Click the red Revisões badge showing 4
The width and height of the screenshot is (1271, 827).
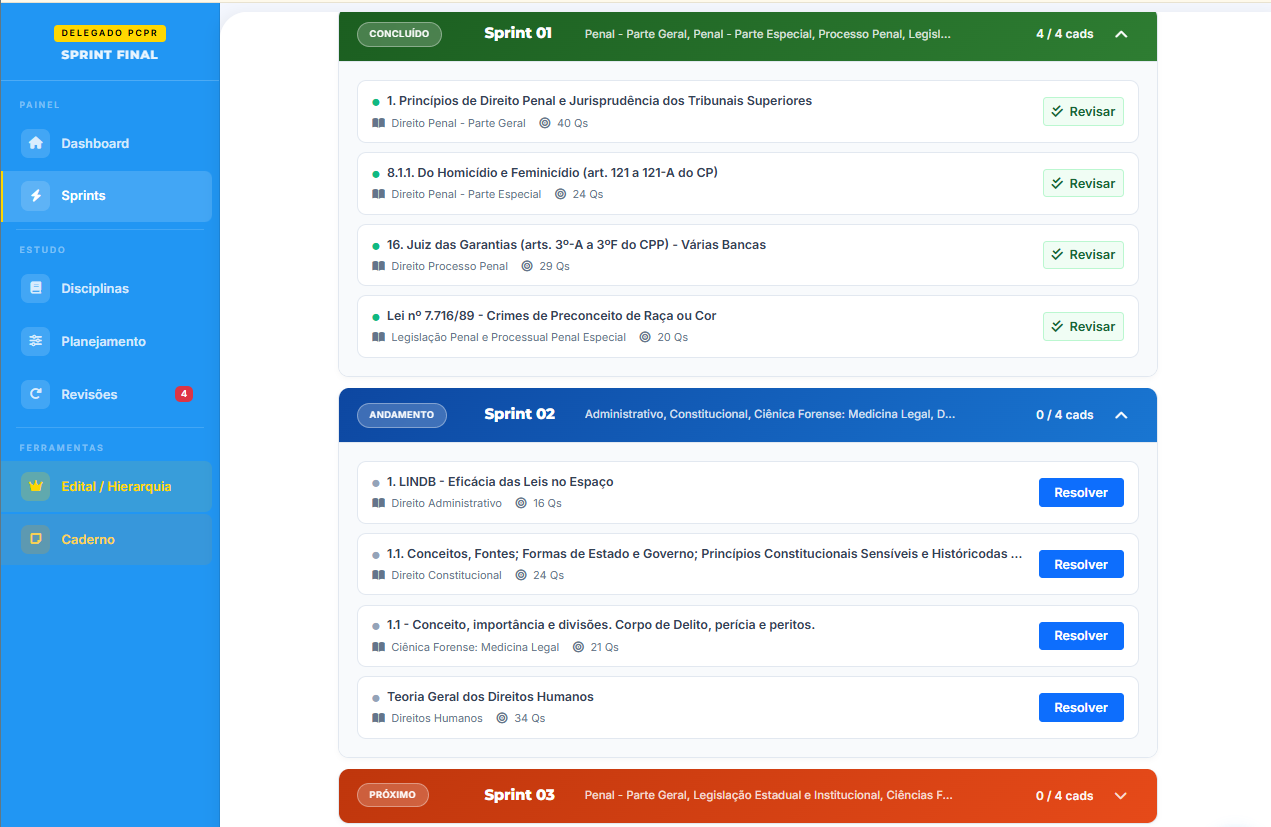(184, 394)
